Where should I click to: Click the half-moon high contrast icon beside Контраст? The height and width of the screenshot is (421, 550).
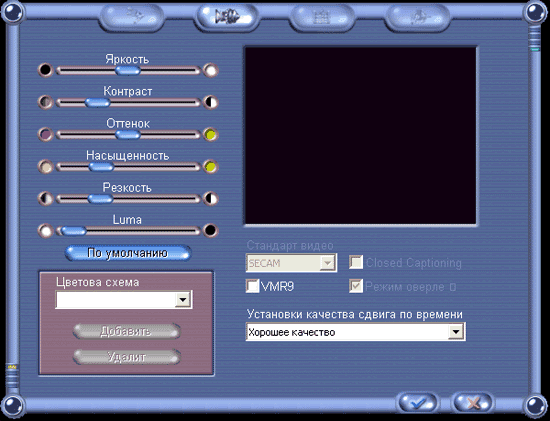[210, 102]
